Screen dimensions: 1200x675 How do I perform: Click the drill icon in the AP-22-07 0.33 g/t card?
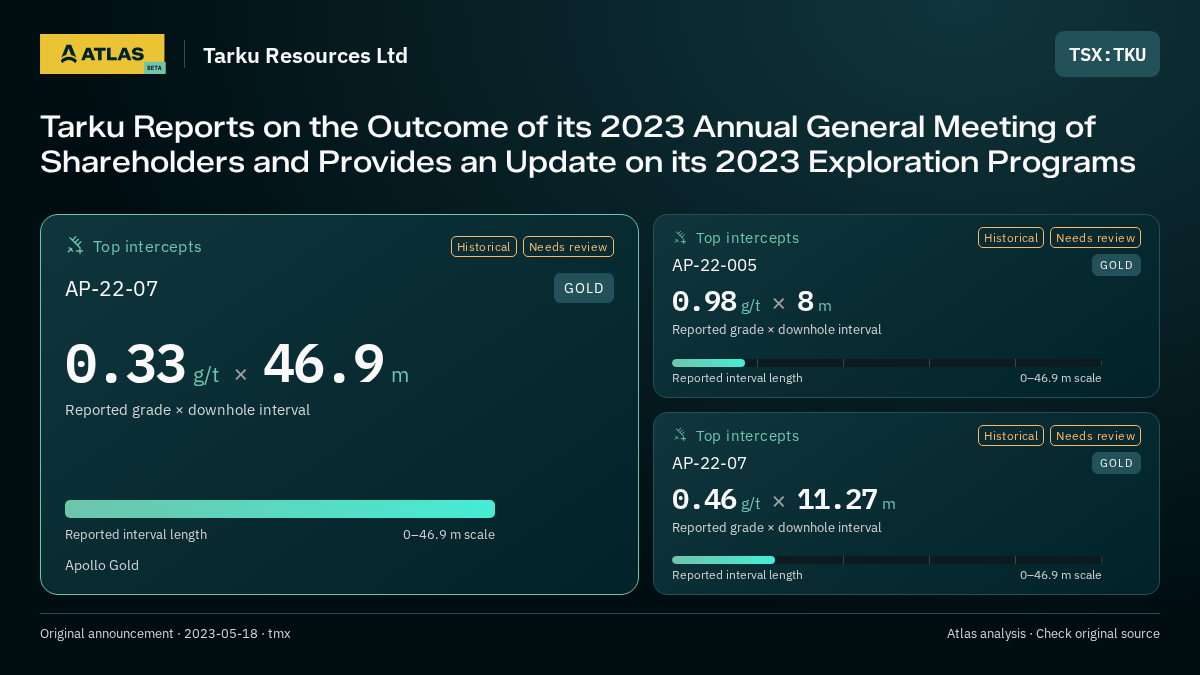(75, 245)
